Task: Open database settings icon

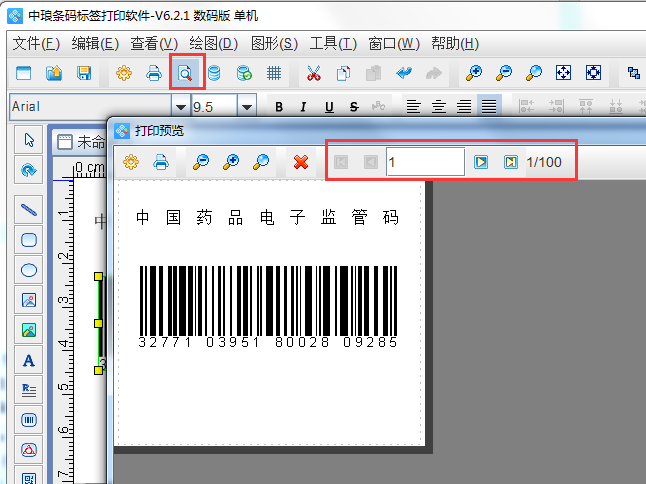Action: click(214, 73)
